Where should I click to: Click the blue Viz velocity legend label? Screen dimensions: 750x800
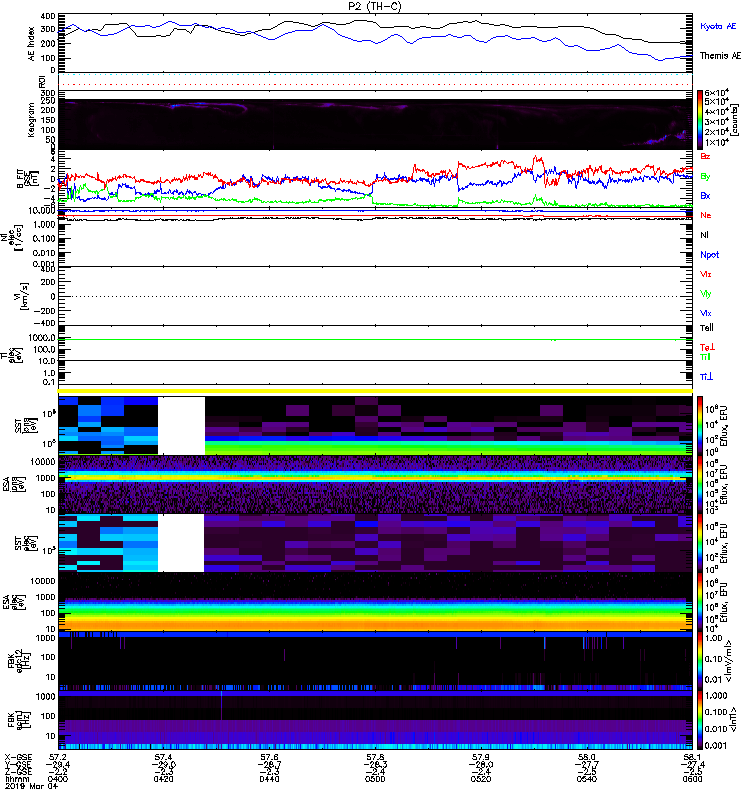pyautogui.click(x=706, y=313)
